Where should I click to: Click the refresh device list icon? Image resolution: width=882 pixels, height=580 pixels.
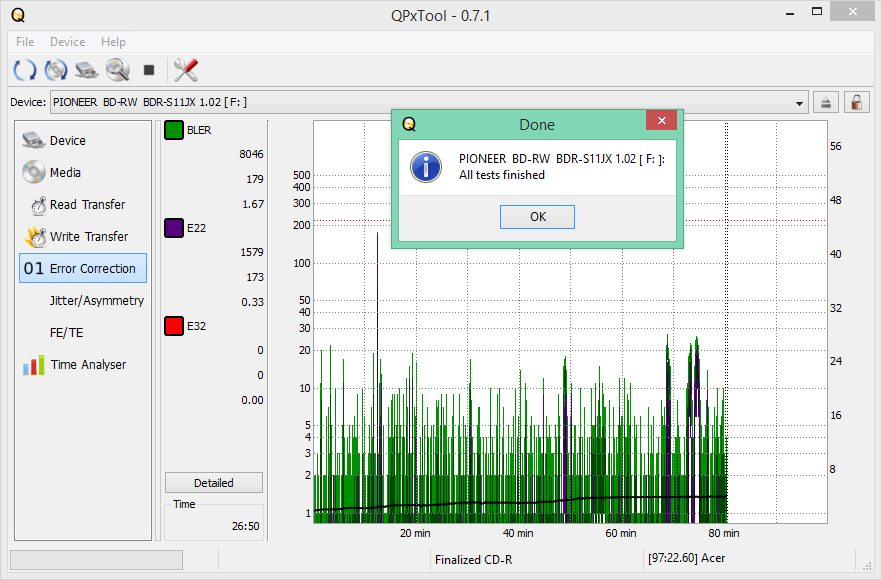coord(25,70)
